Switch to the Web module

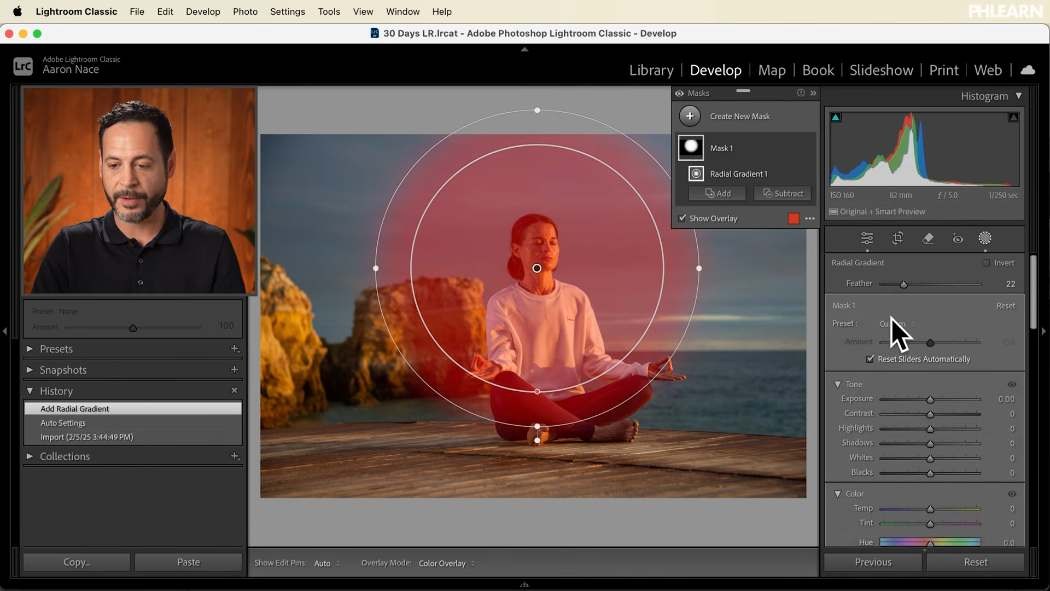[988, 70]
